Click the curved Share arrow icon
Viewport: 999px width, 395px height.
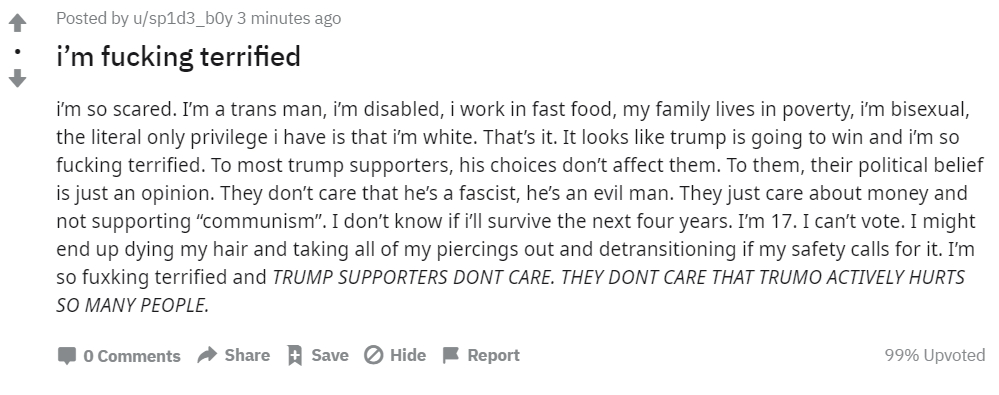click(x=207, y=355)
